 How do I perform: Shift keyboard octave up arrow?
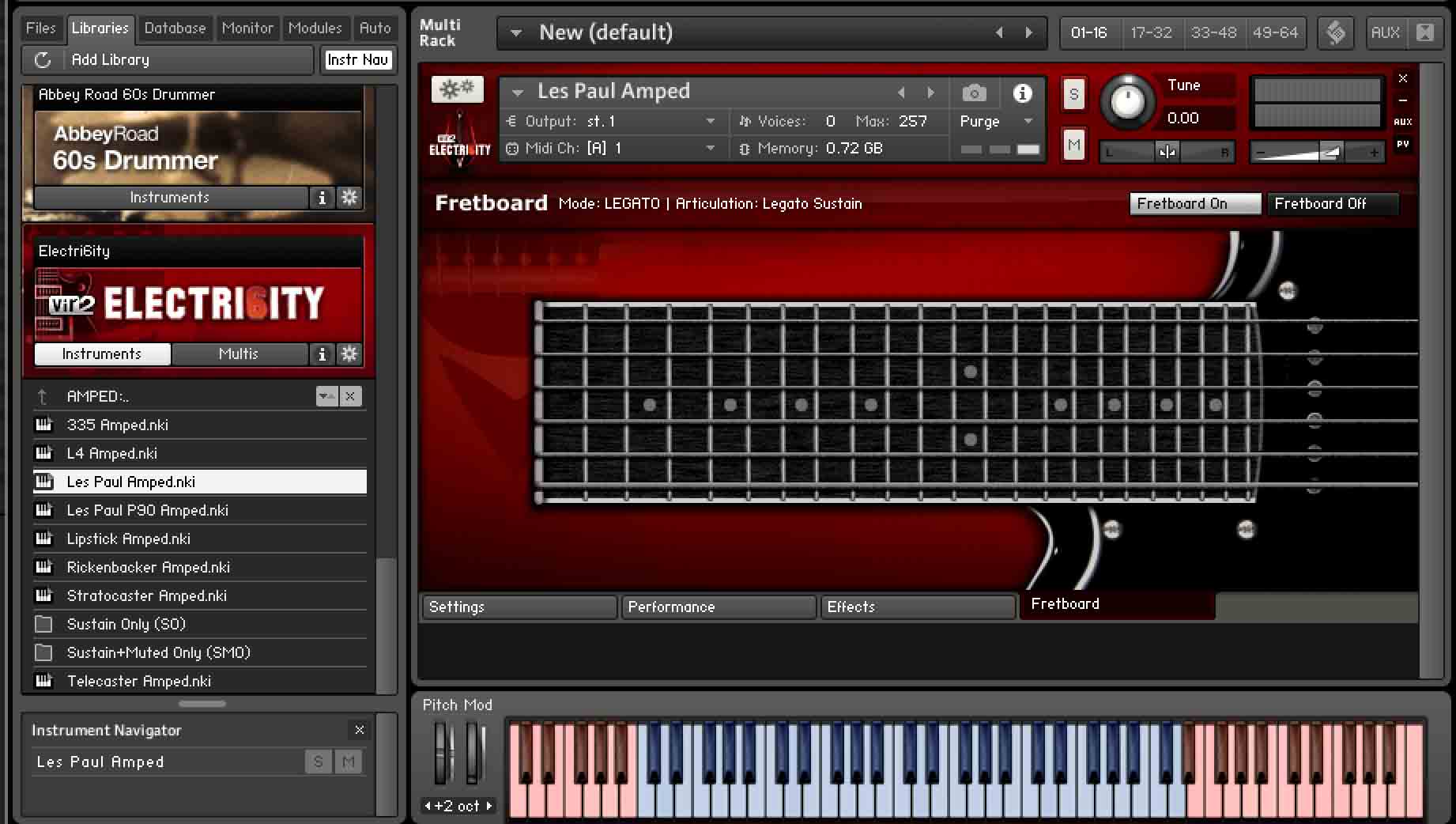(489, 806)
